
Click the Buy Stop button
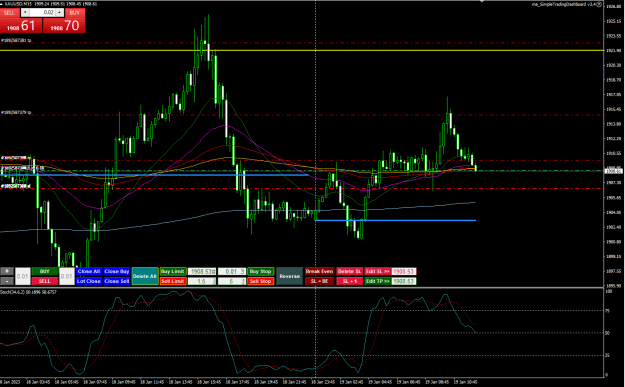pos(260,271)
